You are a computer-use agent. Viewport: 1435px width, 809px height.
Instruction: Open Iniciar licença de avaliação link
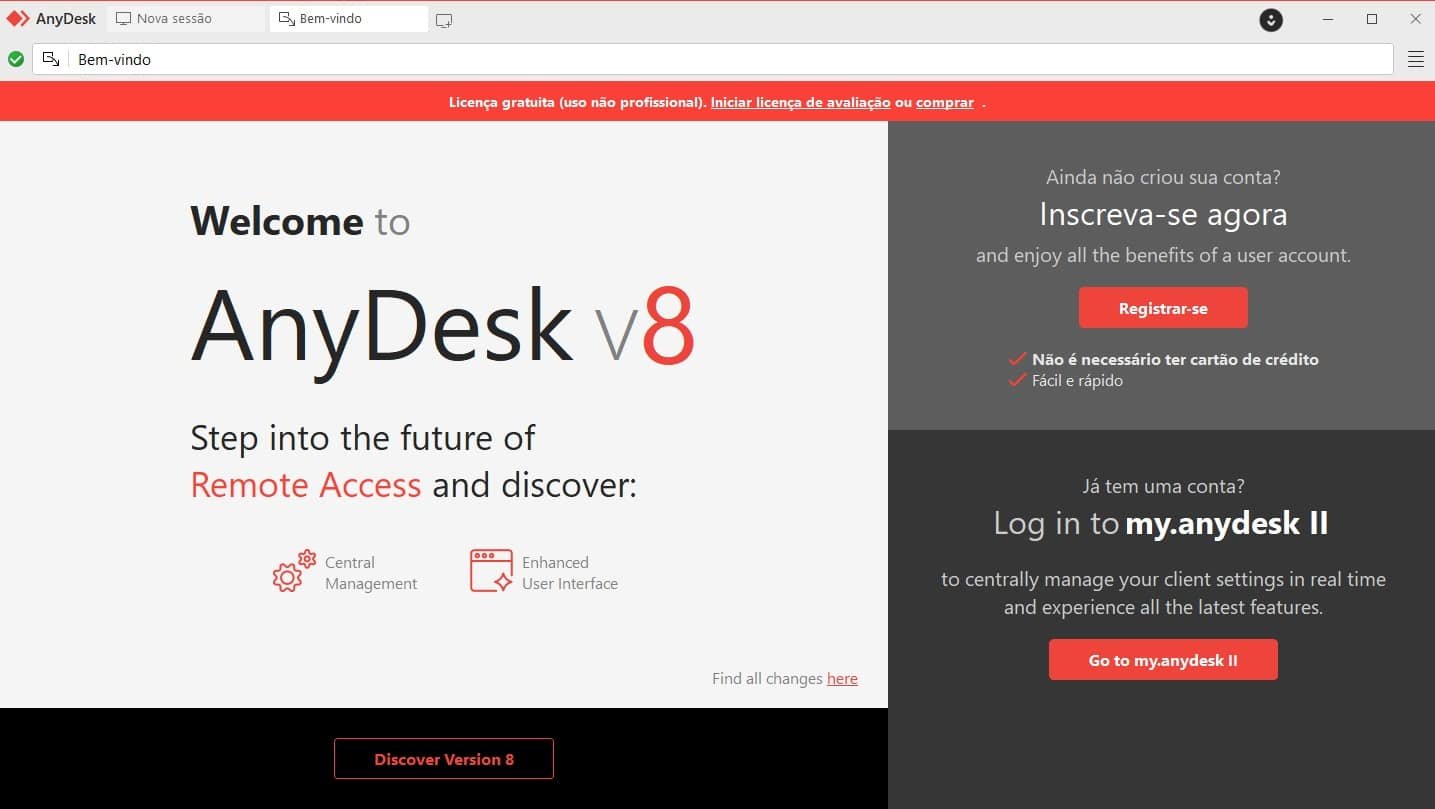pos(800,102)
